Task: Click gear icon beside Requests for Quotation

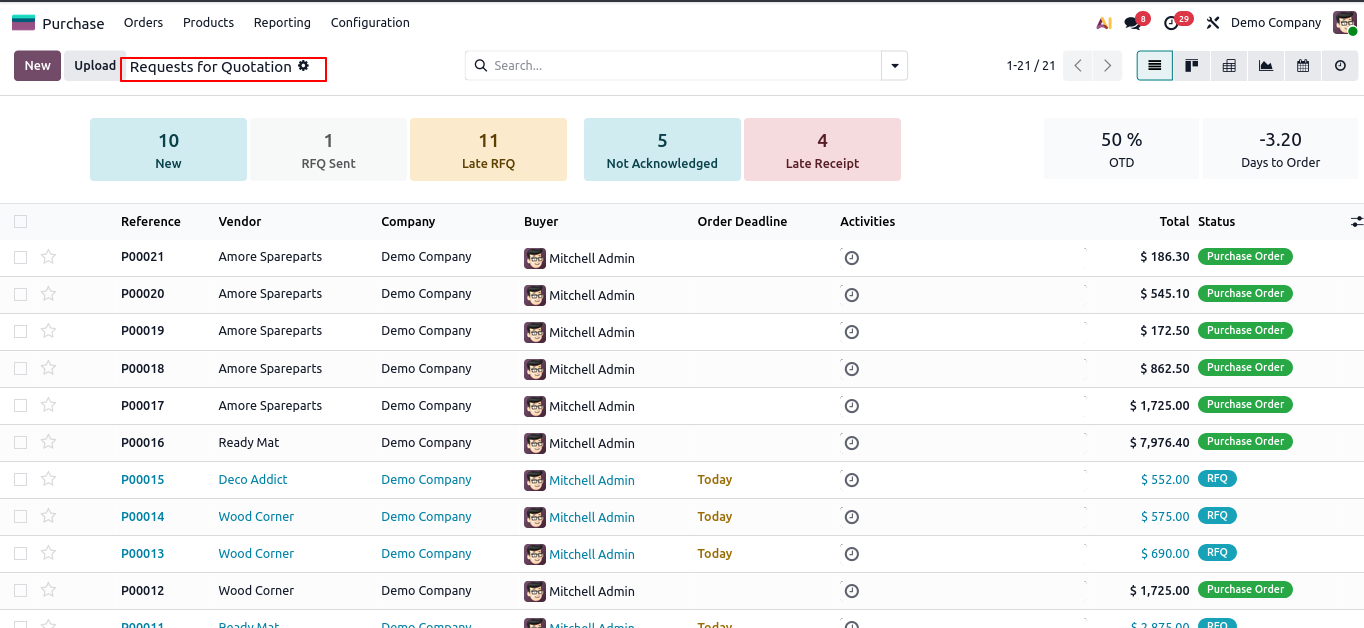Action: coord(304,66)
